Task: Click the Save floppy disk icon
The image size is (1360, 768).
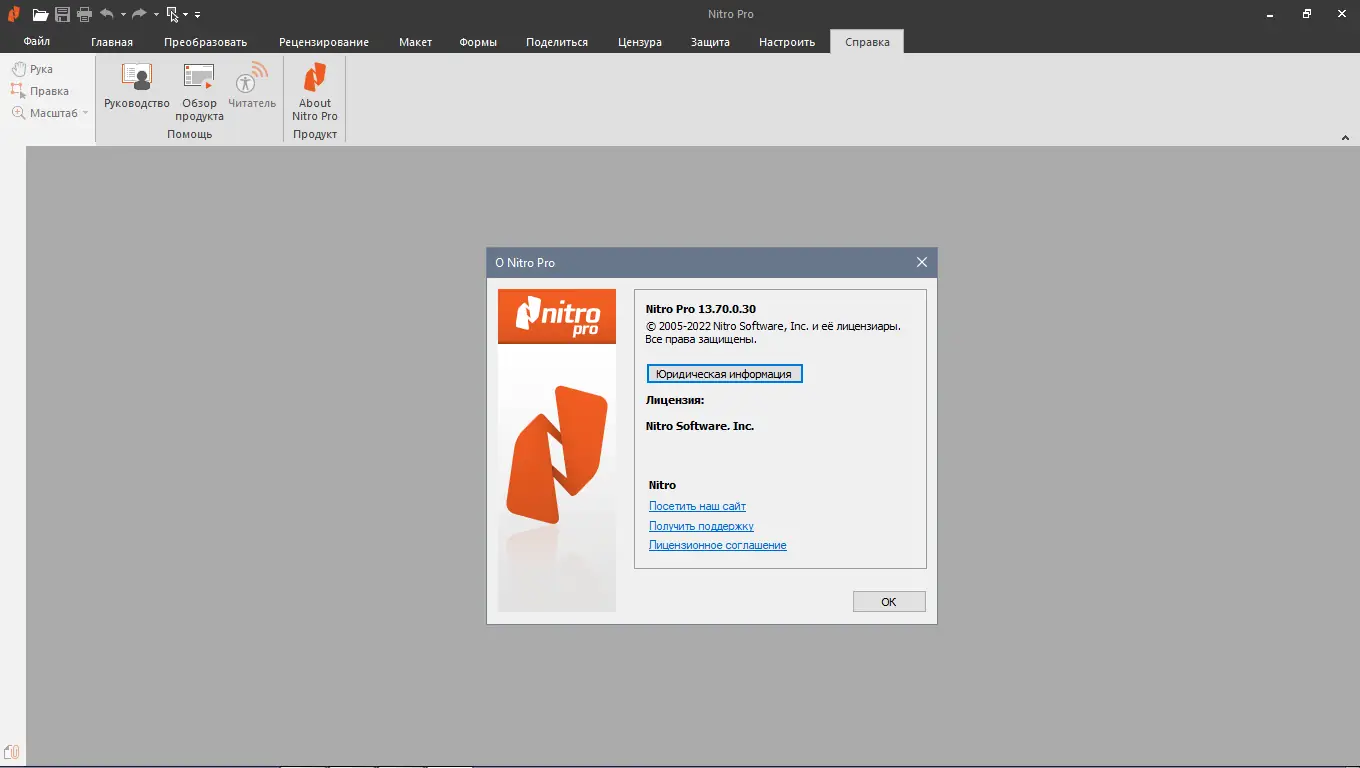Action: coord(62,14)
